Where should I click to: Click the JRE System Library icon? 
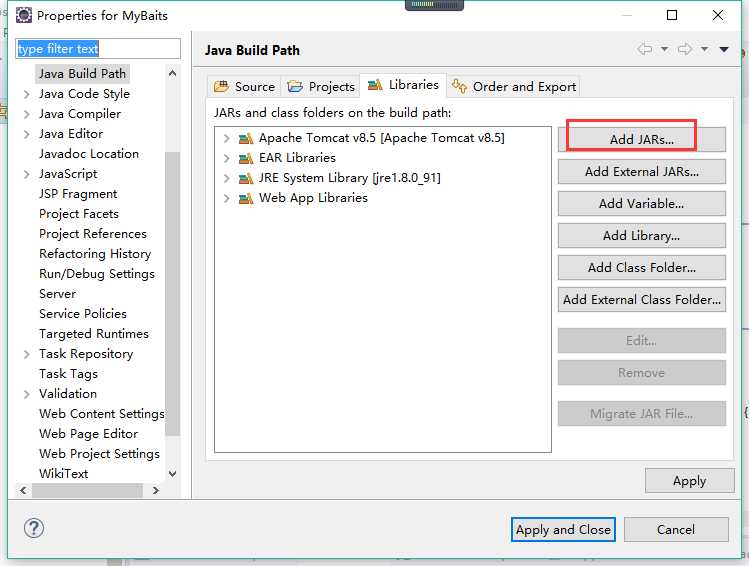pos(246,178)
